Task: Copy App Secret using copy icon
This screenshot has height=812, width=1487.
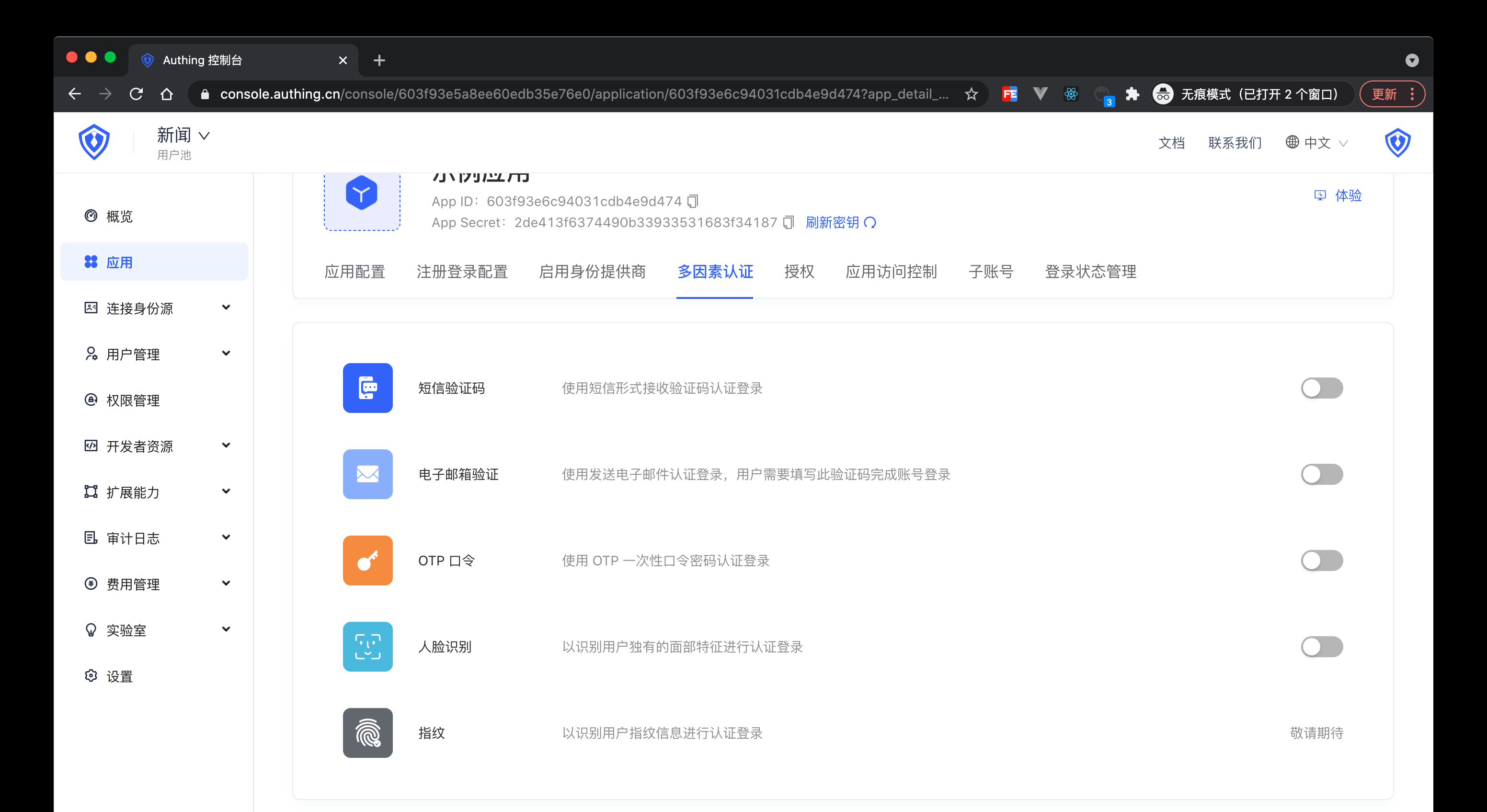Action: [789, 222]
